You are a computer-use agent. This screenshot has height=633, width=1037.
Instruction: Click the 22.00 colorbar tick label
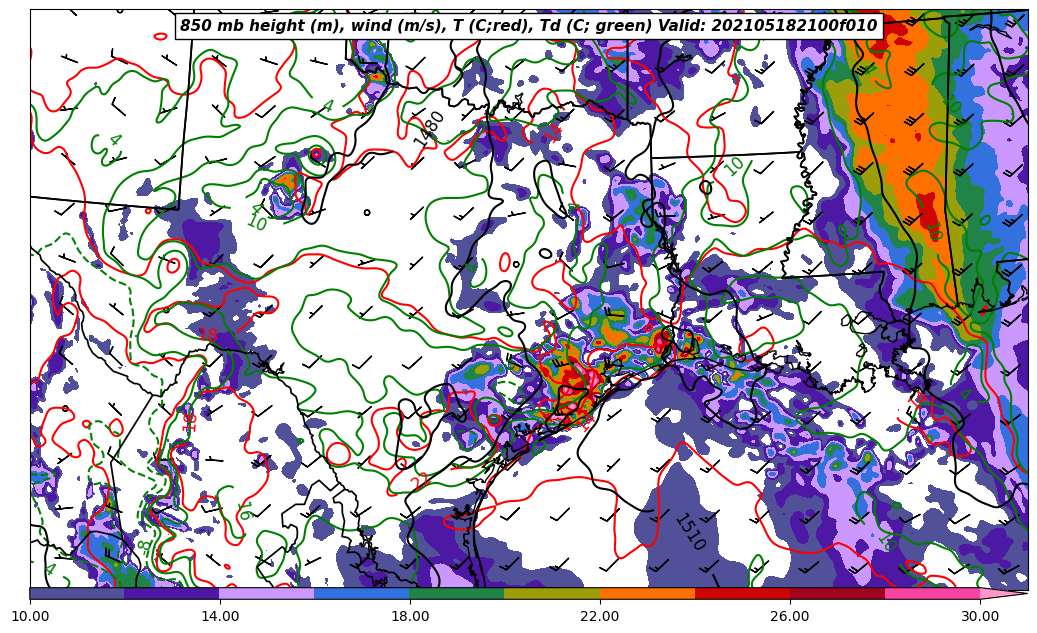600,616
